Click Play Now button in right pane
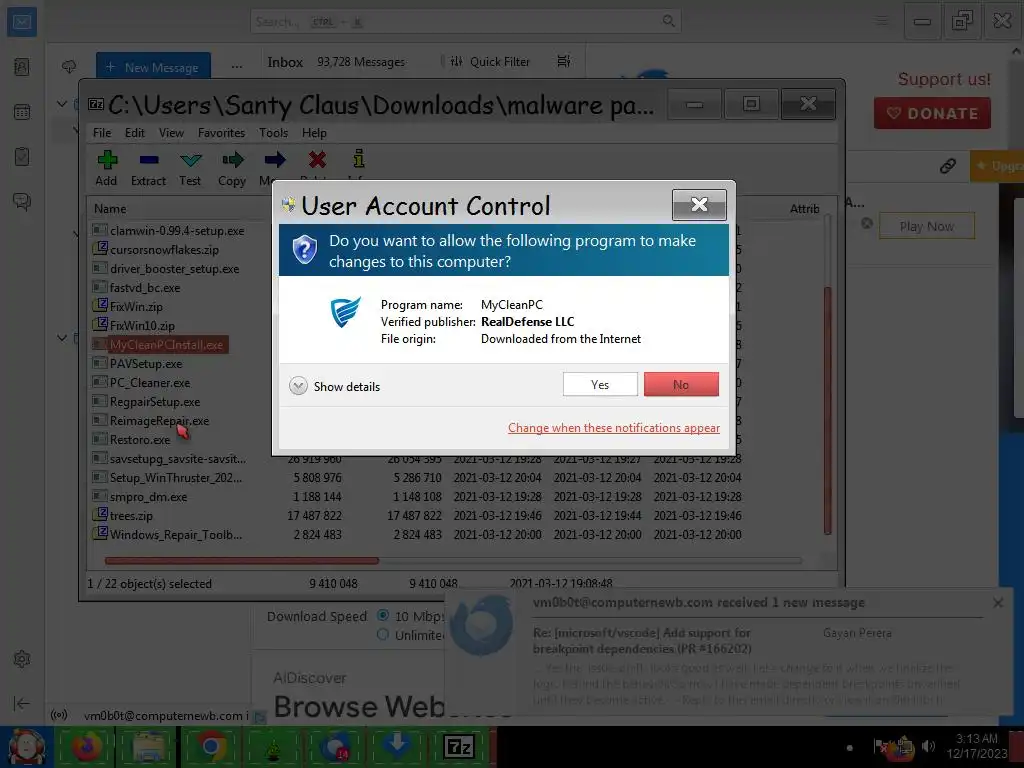The height and width of the screenshot is (768, 1024). coord(927,226)
